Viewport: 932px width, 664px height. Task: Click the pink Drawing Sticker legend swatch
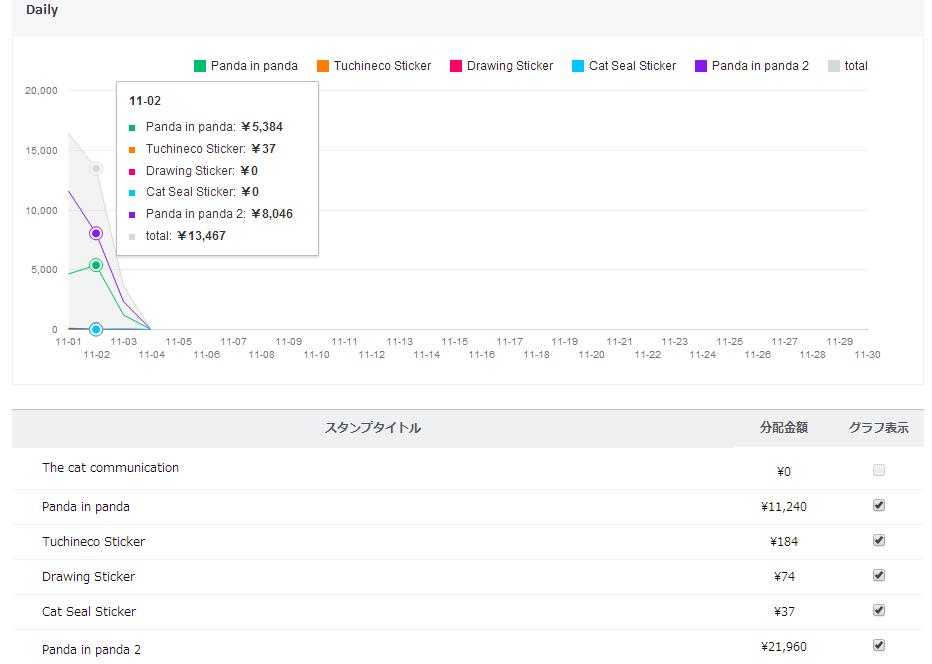click(456, 66)
